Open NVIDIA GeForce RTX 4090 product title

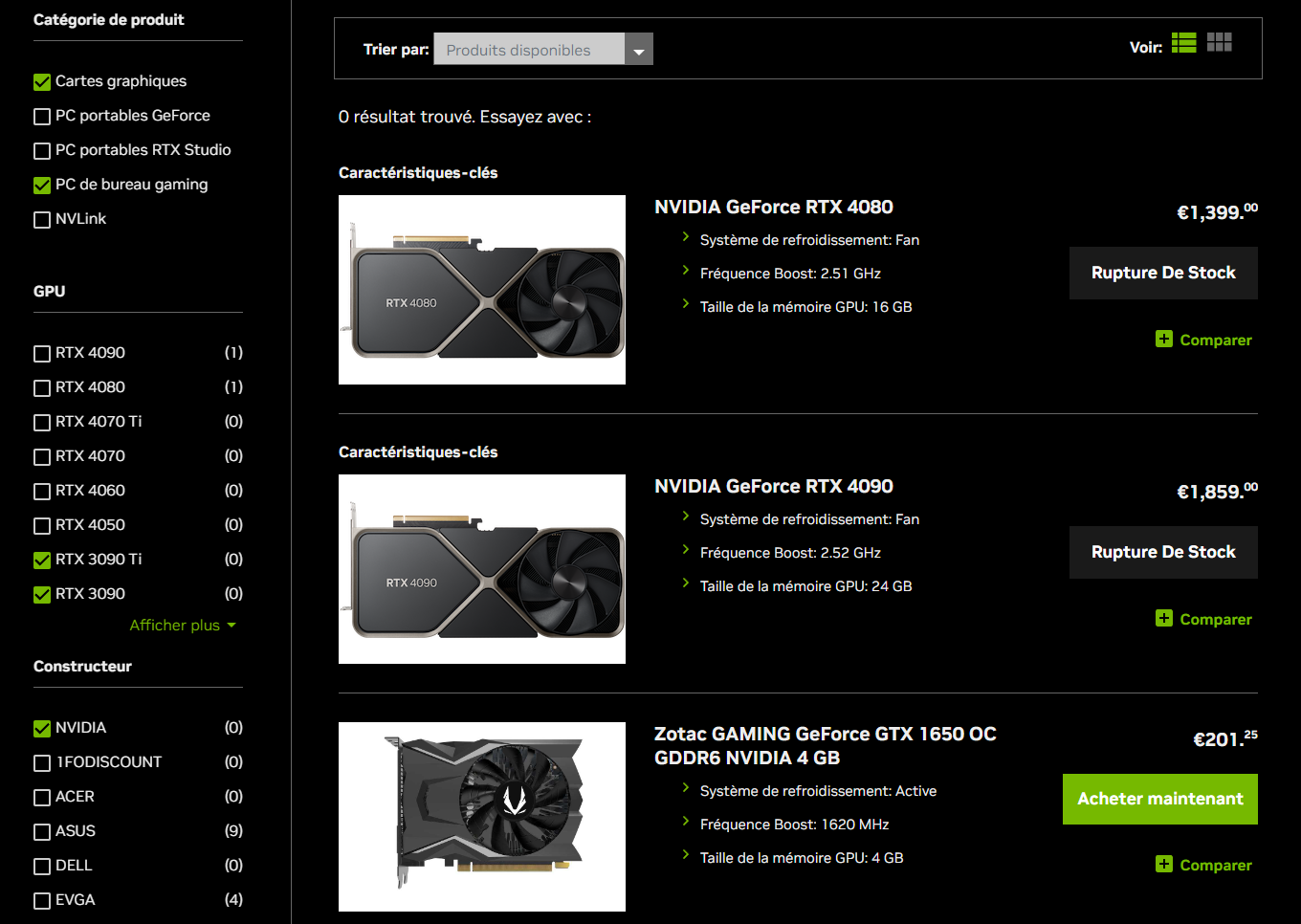[x=774, y=487]
